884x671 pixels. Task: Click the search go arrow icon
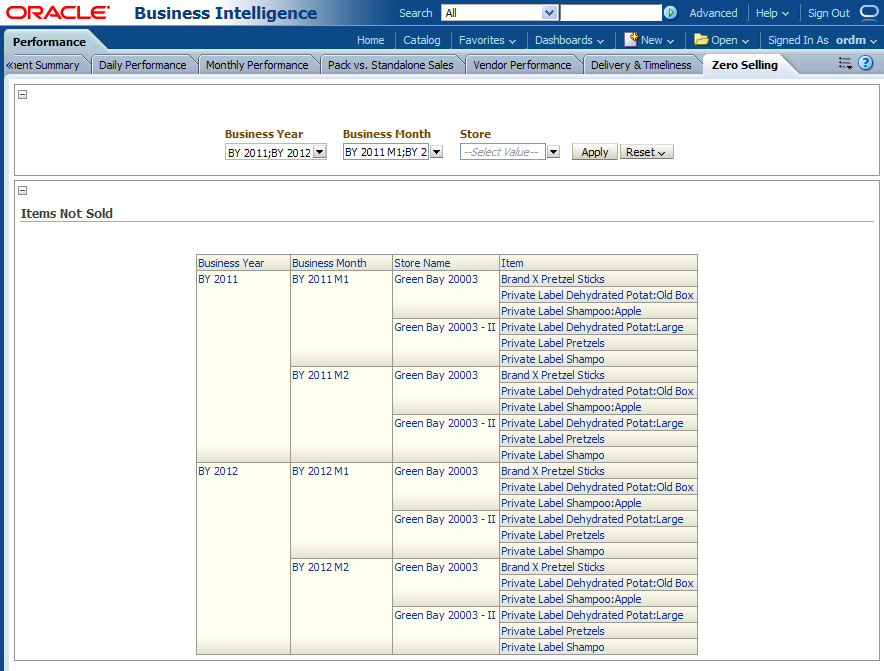pos(670,13)
